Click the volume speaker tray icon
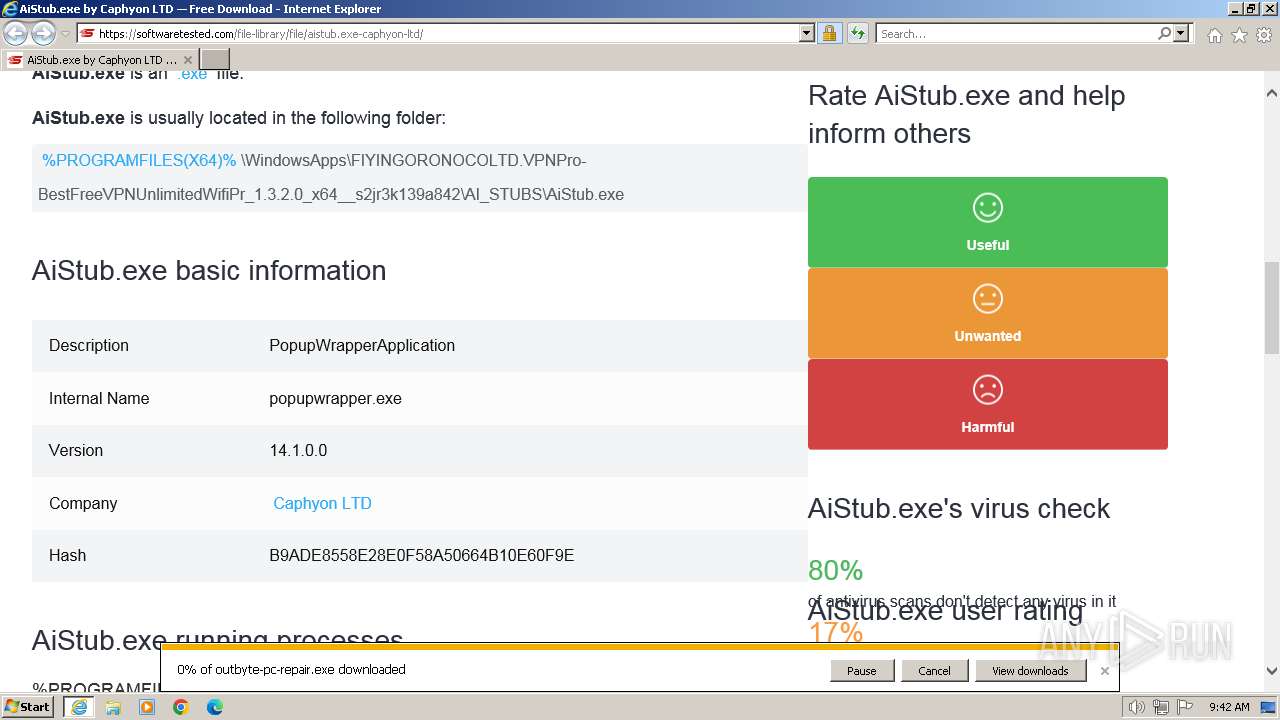Image resolution: width=1280 pixels, height=720 pixels. click(x=1137, y=707)
